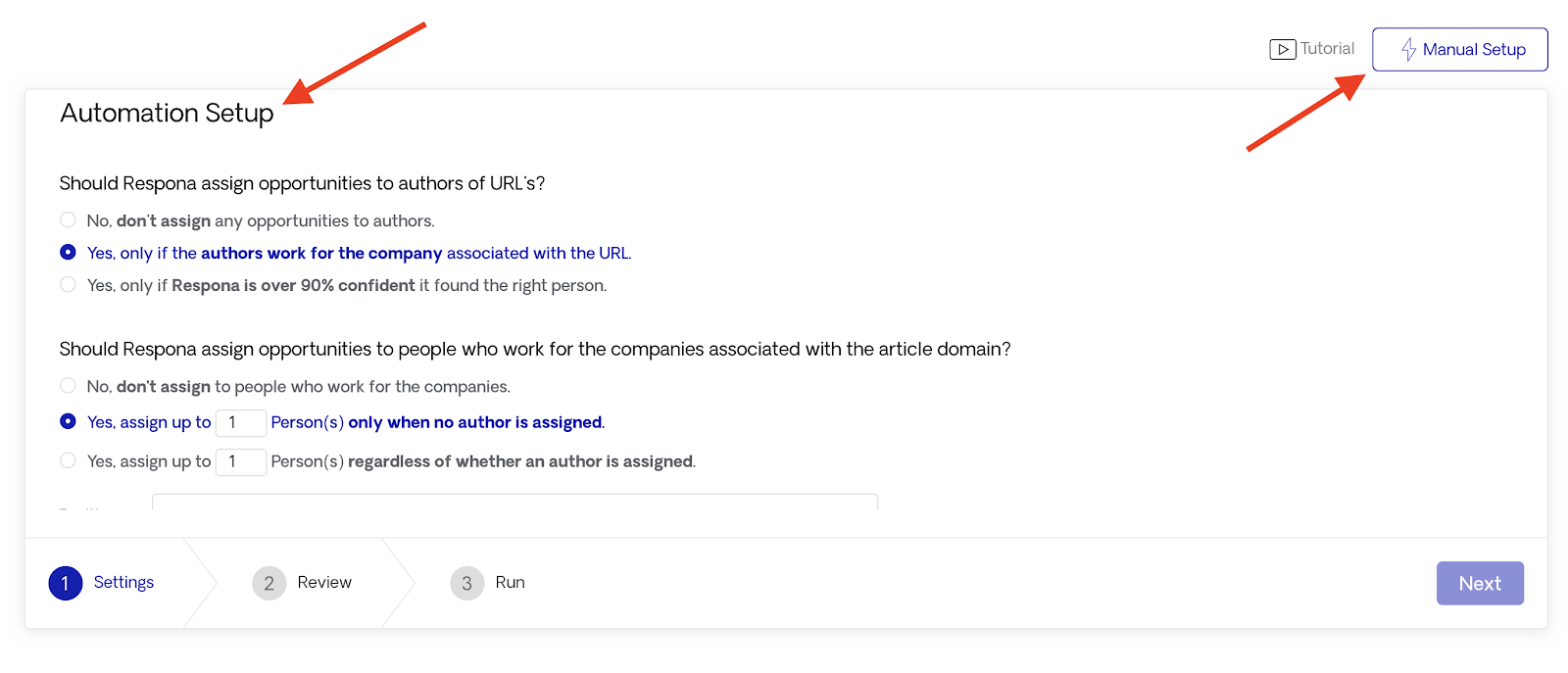Click the Tutorial play icon
The image size is (1568, 673).
[x=1282, y=49]
